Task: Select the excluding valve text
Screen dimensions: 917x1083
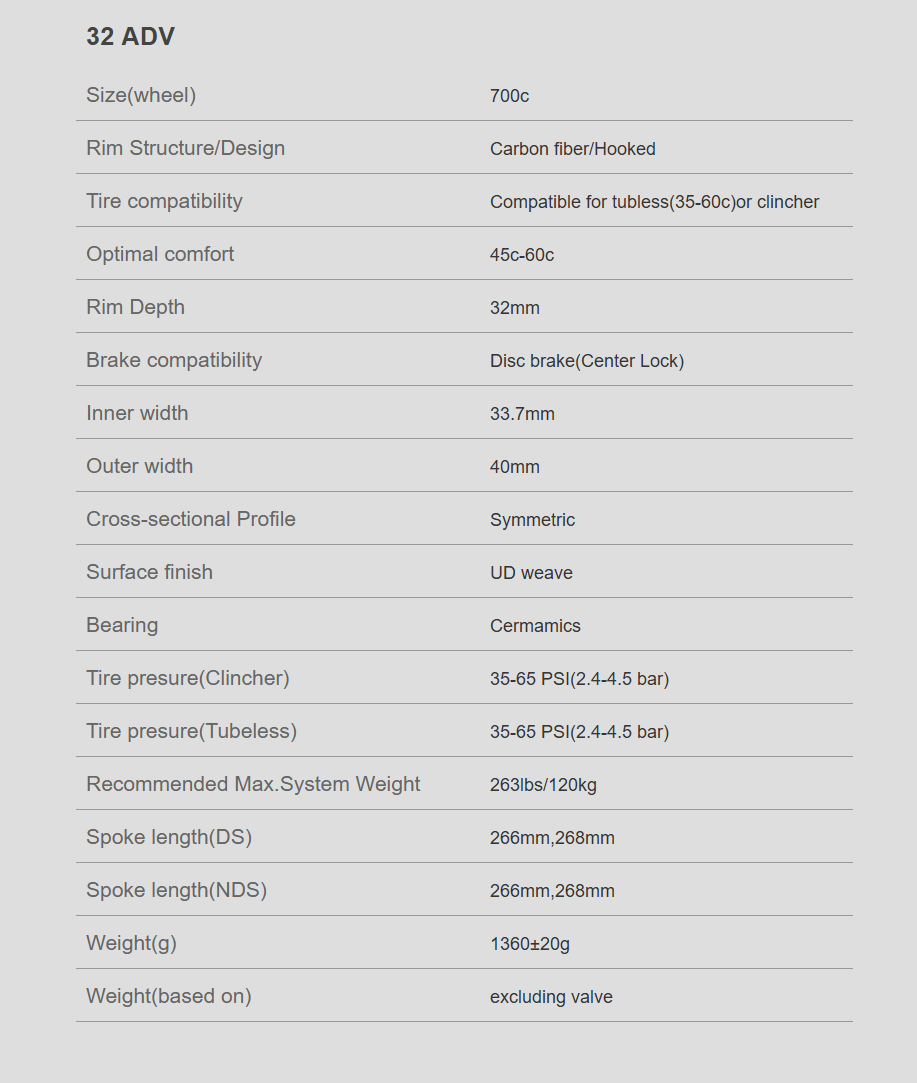Action: (x=551, y=997)
